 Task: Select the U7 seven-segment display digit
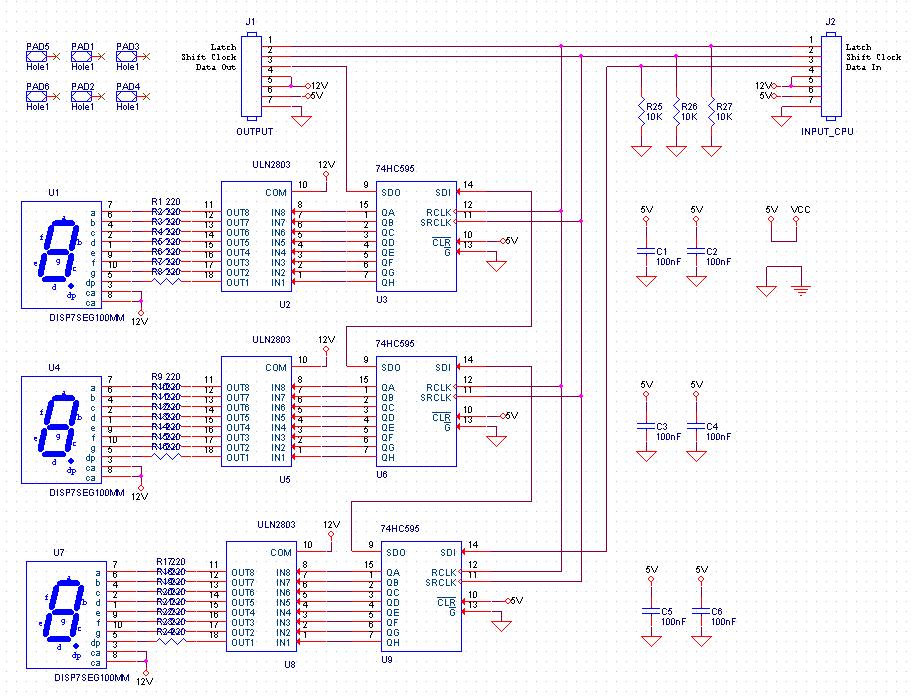pyautogui.click(x=62, y=611)
